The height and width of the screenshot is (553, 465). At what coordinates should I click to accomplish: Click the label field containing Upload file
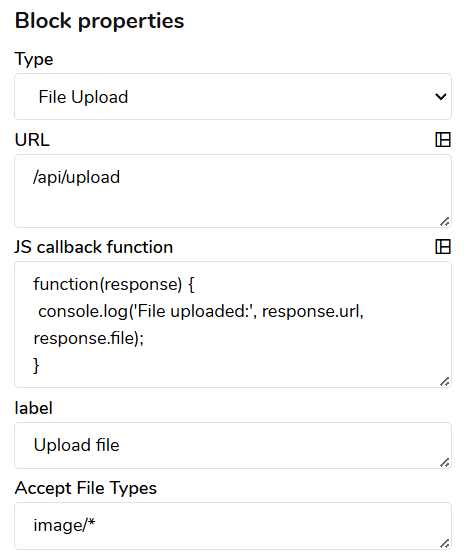[x=233, y=445]
